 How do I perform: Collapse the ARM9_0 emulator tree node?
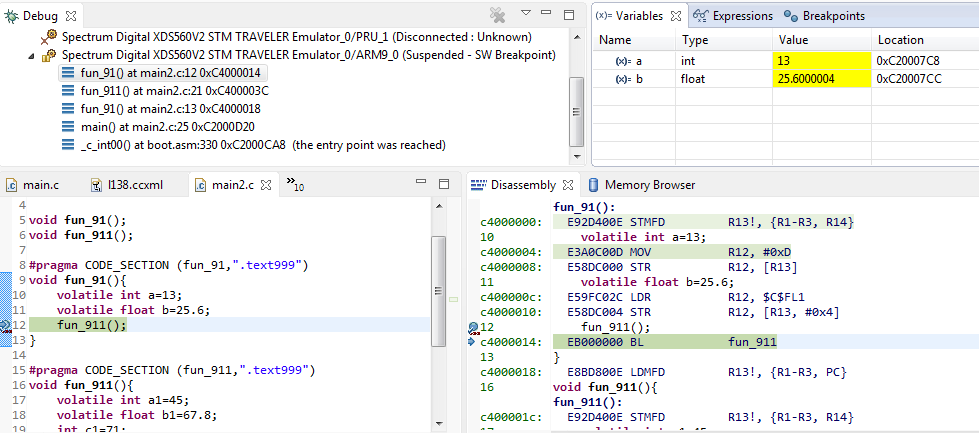pos(32,55)
